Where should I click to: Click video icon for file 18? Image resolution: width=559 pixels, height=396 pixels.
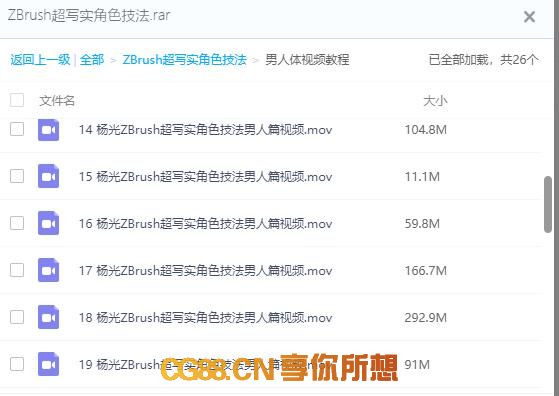(x=48, y=317)
